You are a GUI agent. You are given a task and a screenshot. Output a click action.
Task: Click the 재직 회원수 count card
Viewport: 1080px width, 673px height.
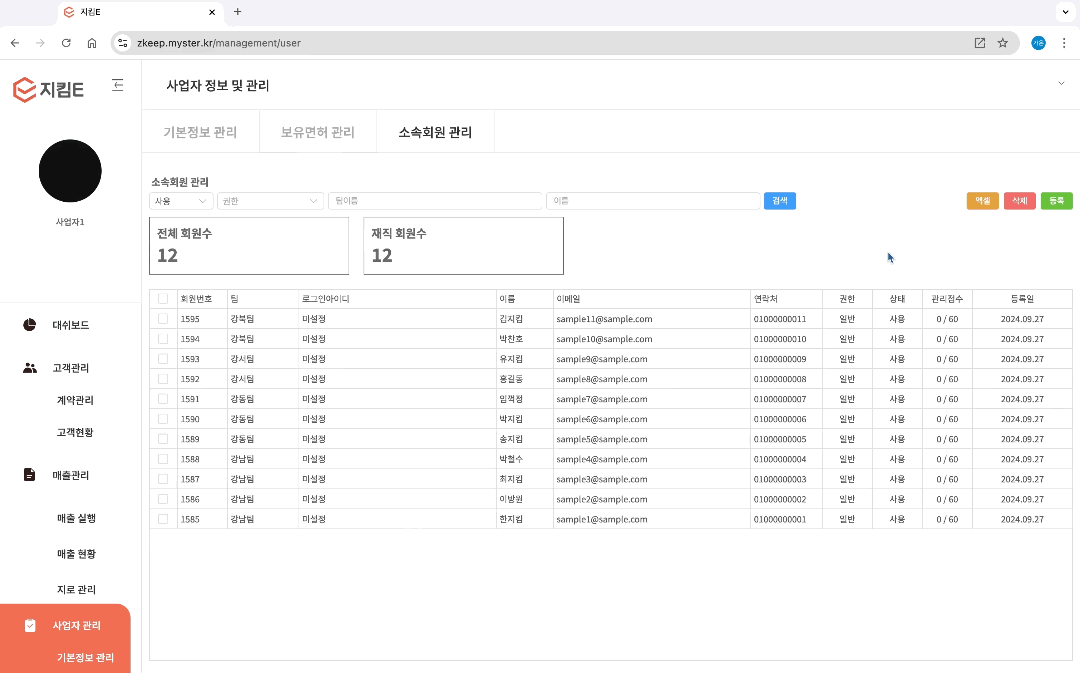(x=464, y=246)
